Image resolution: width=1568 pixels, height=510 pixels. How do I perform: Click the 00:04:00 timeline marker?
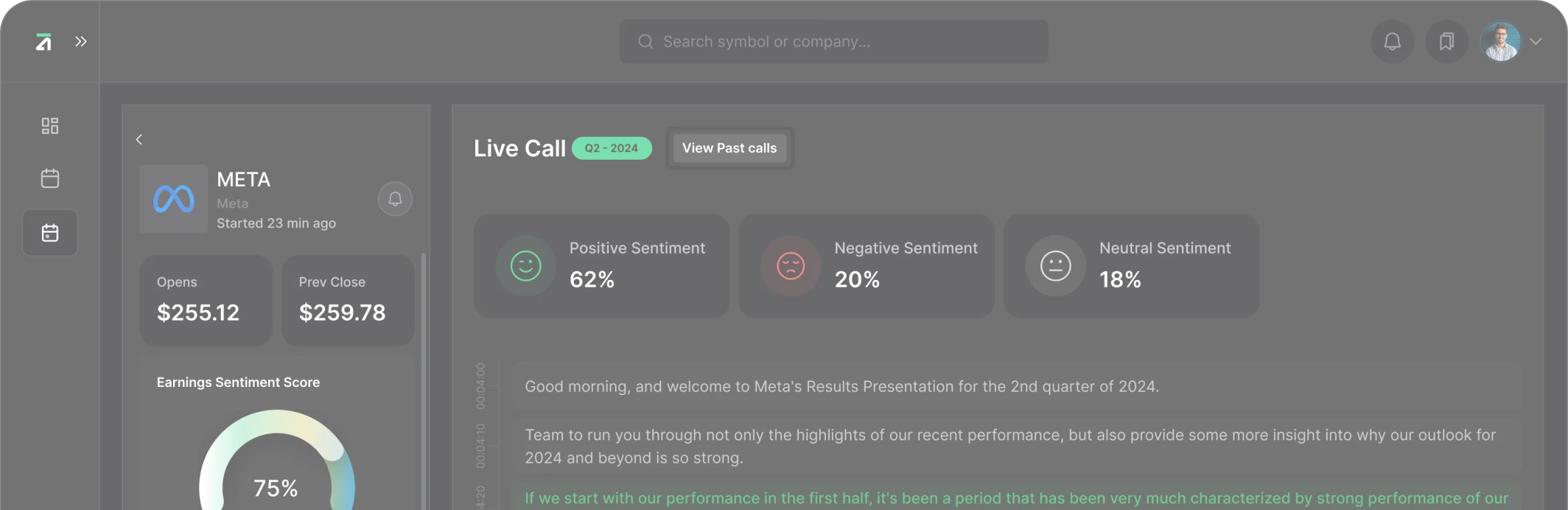[x=481, y=386]
